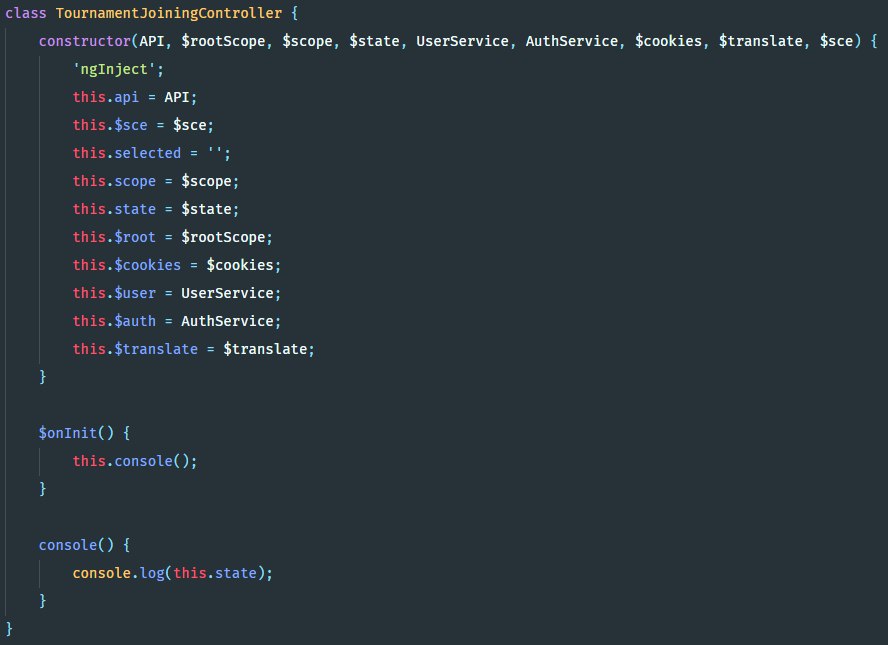Screen dimensions: 888x645
Task: Click the final closing brace of the class
Action: [x=10, y=628]
